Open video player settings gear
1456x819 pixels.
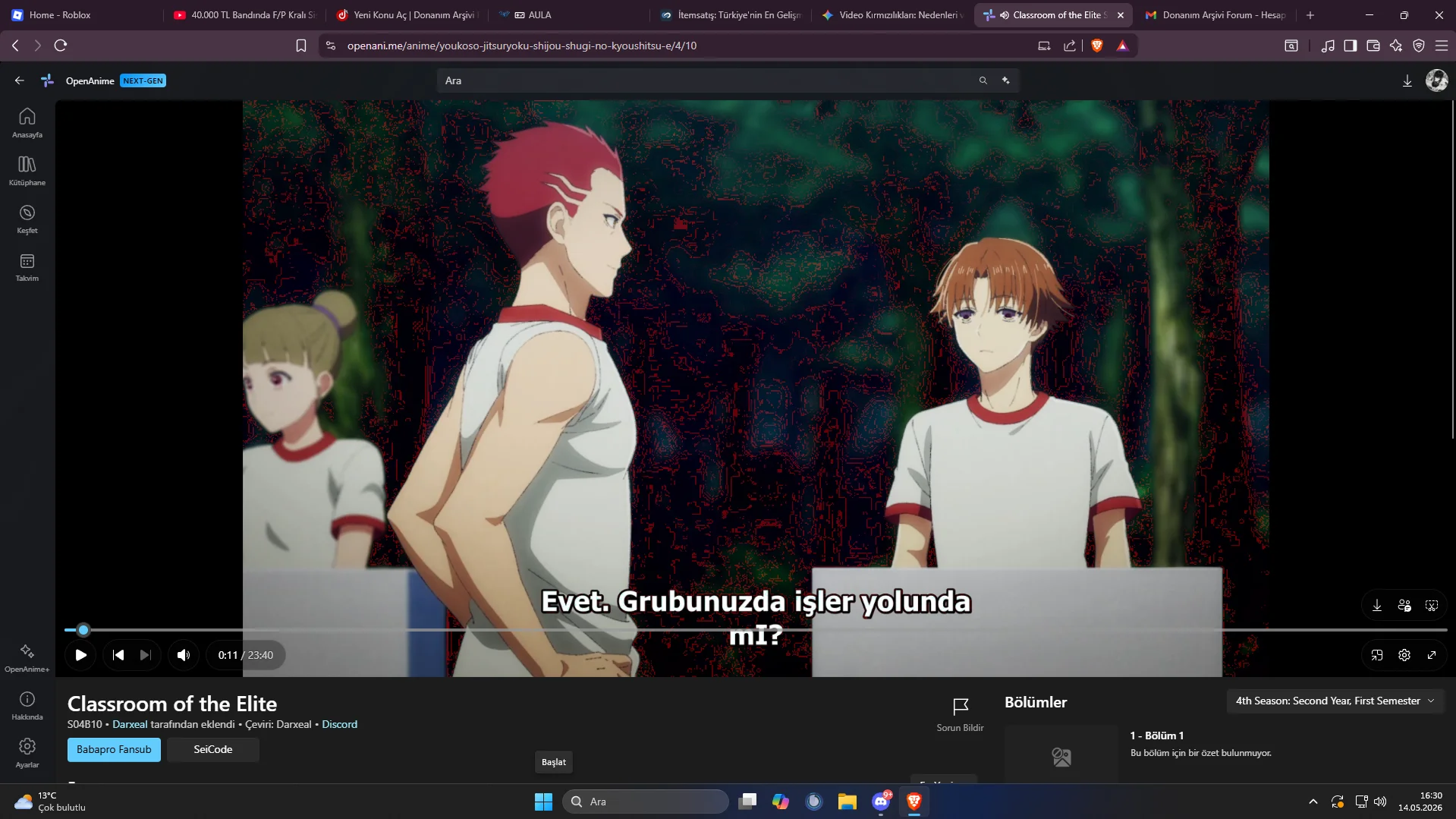point(1404,655)
